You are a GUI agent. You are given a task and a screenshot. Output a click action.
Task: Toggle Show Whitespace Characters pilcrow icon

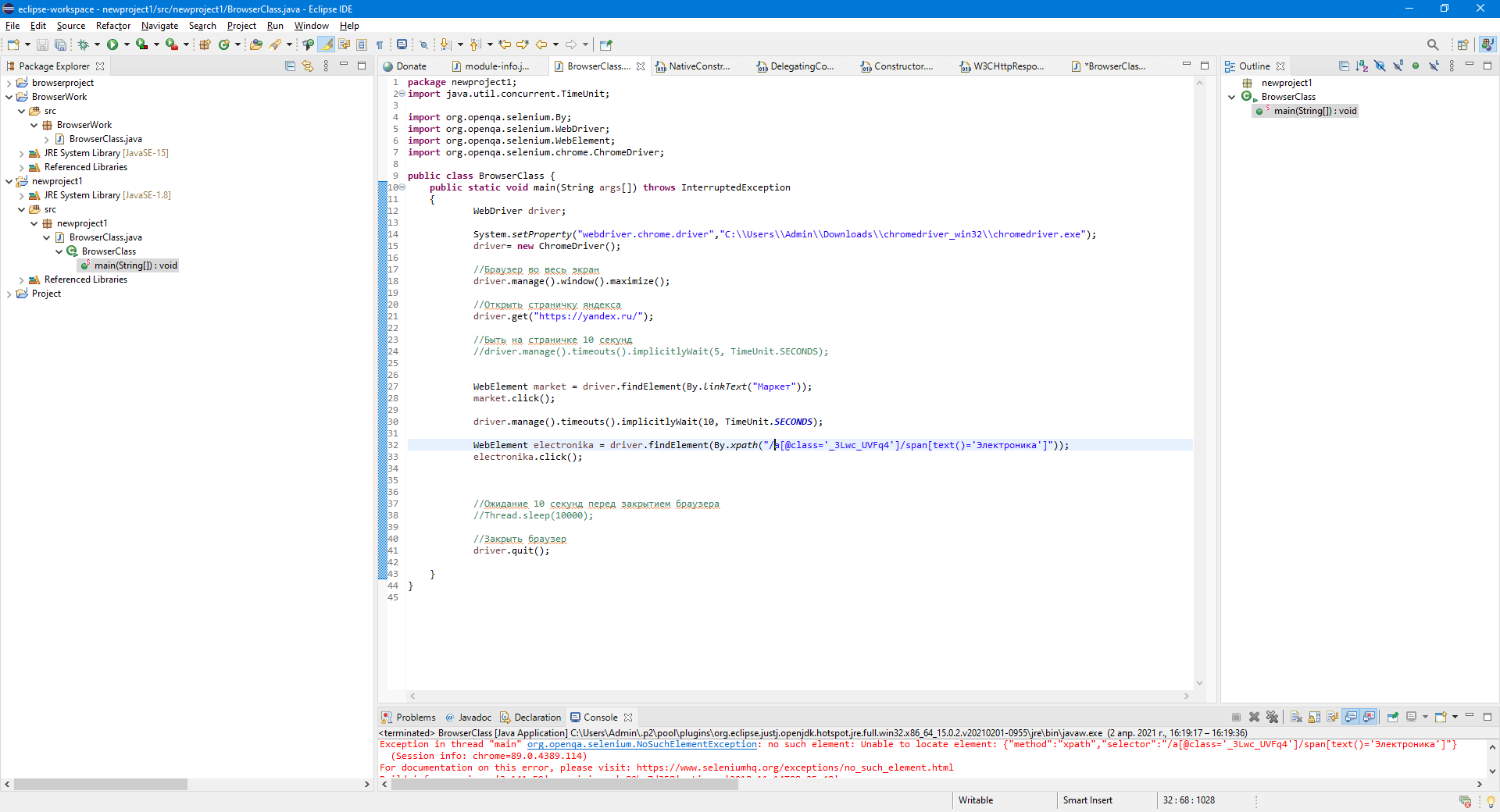(380, 45)
